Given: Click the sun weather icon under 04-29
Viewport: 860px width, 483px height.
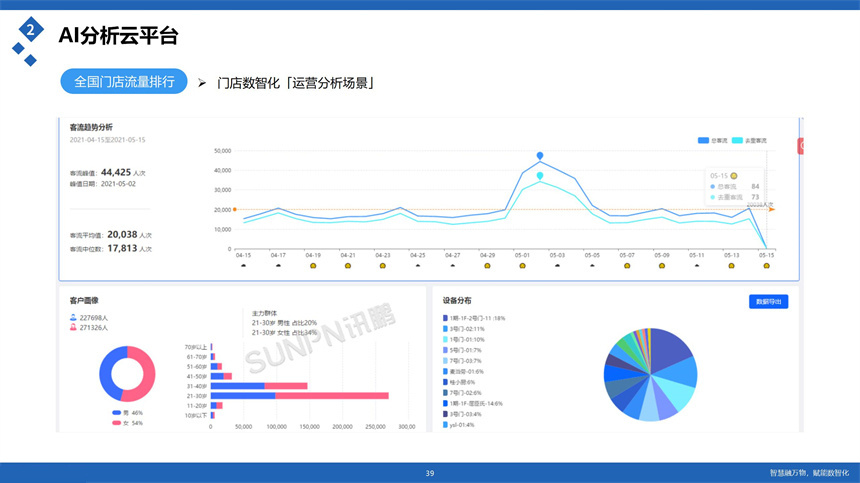Looking at the screenshot, I should [488, 266].
